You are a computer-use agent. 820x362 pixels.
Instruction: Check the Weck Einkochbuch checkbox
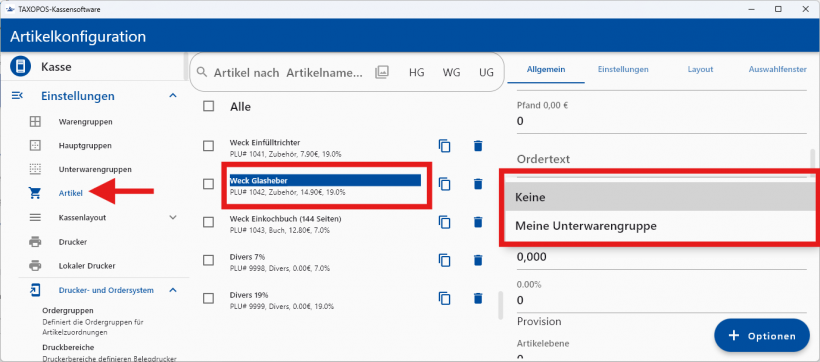click(x=209, y=222)
